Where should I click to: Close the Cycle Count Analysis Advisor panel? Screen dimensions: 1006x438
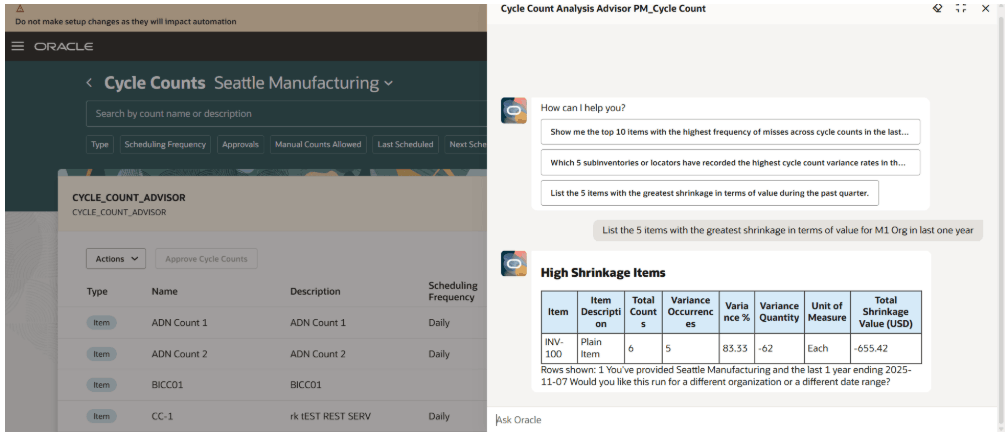[986, 8]
